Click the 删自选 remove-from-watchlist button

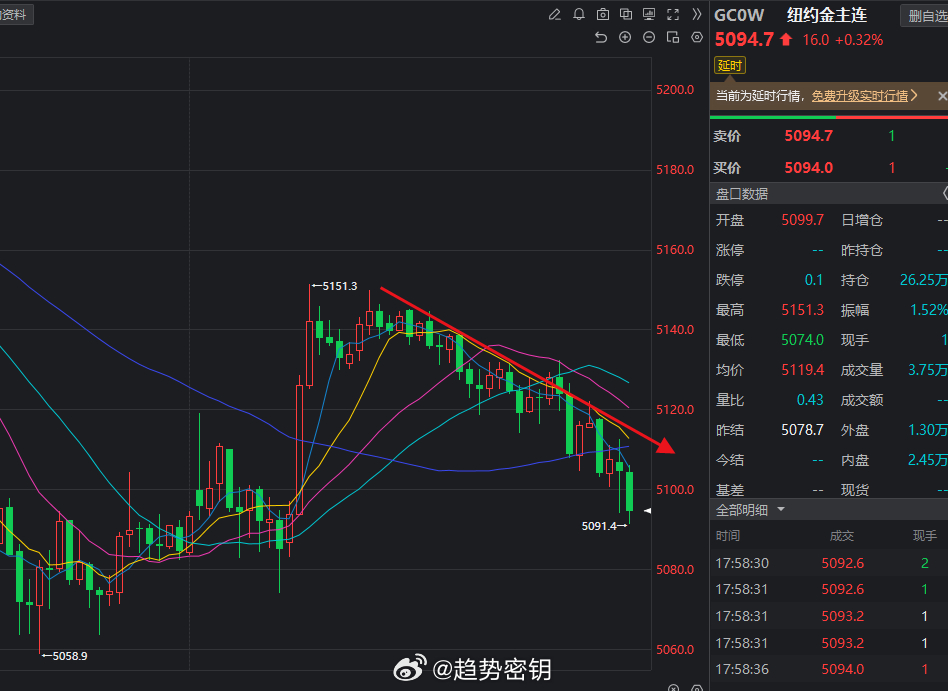tap(930, 14)
